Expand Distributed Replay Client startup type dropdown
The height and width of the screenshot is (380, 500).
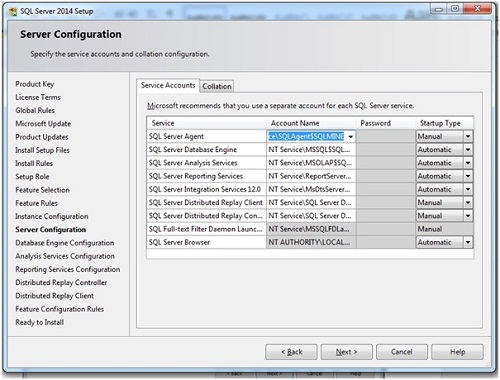(x=468, y=203)
